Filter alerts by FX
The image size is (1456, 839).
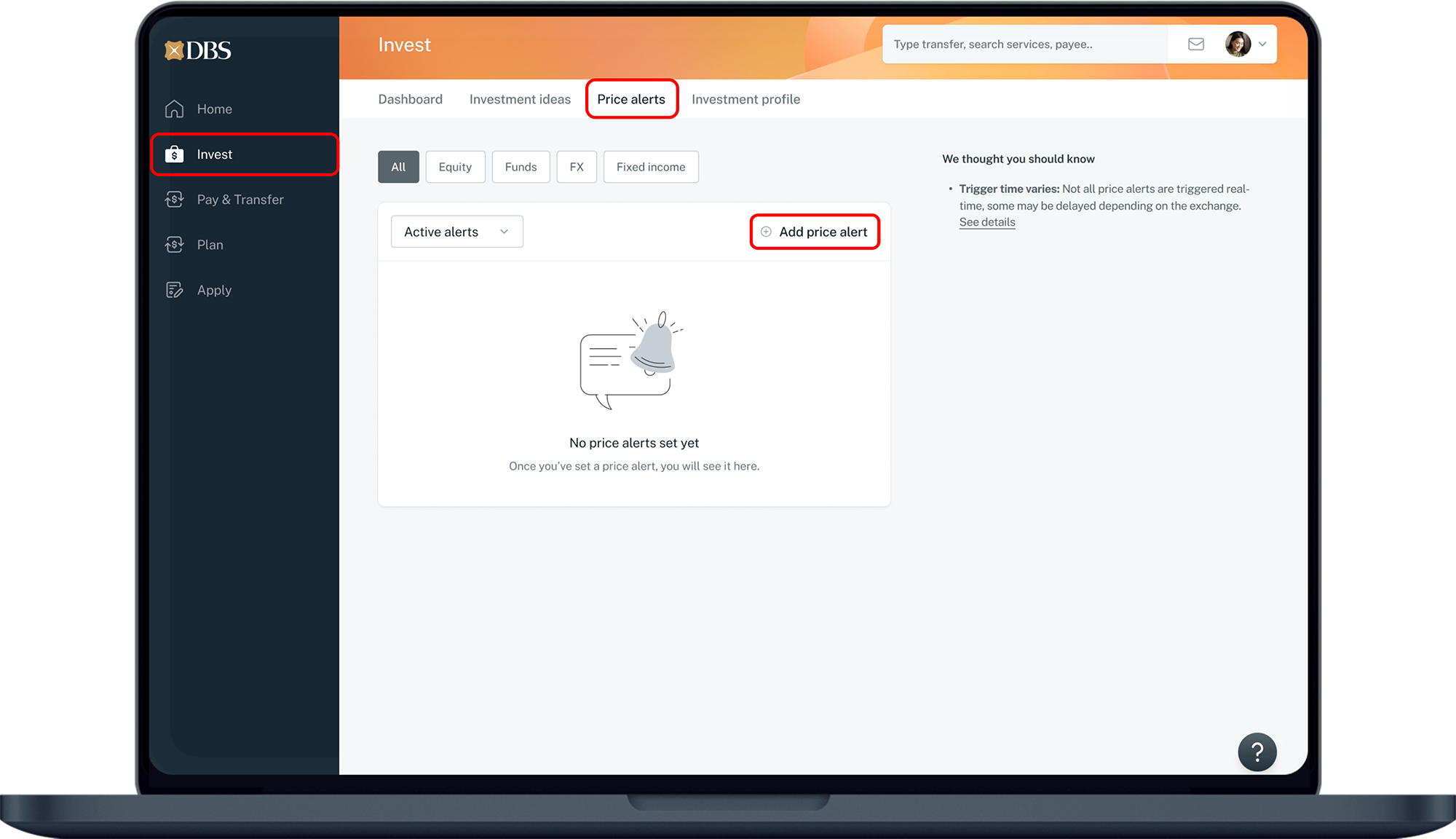(577, 167)
